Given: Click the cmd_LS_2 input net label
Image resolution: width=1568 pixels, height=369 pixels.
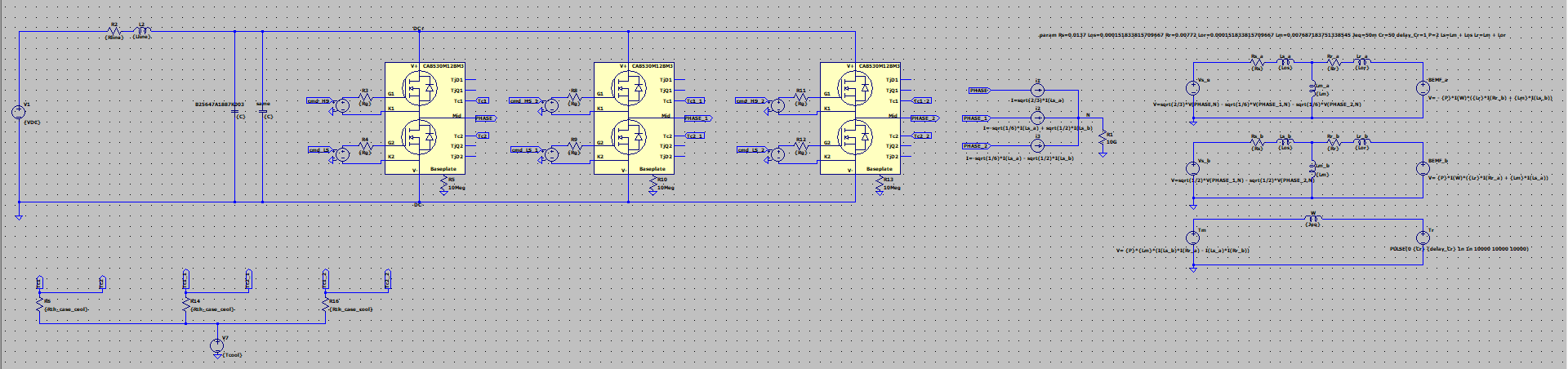Looking at the screenshot, I should 752,150.
